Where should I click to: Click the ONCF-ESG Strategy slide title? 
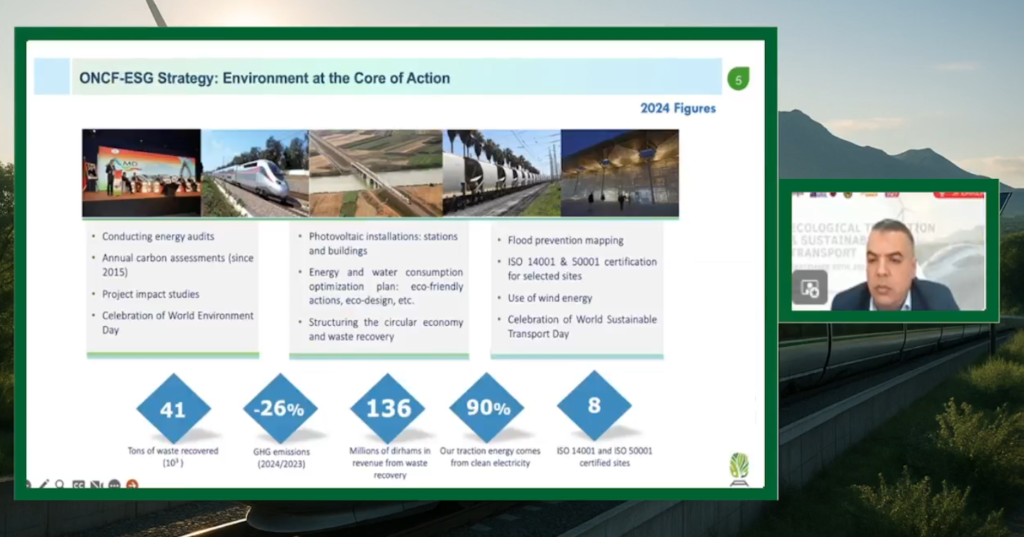pyautogui.click(x=264, y=78)
